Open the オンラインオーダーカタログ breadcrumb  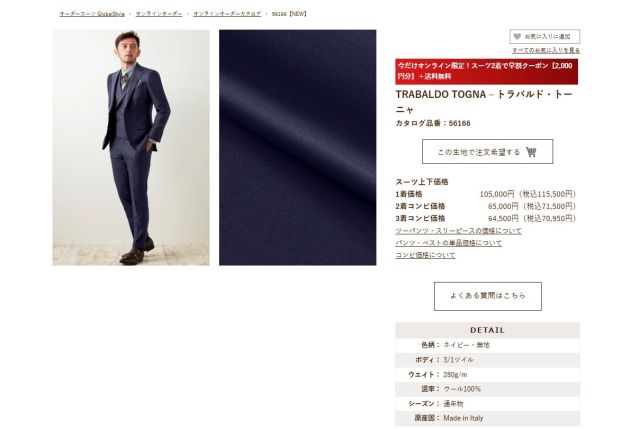[x=227, y=13]
